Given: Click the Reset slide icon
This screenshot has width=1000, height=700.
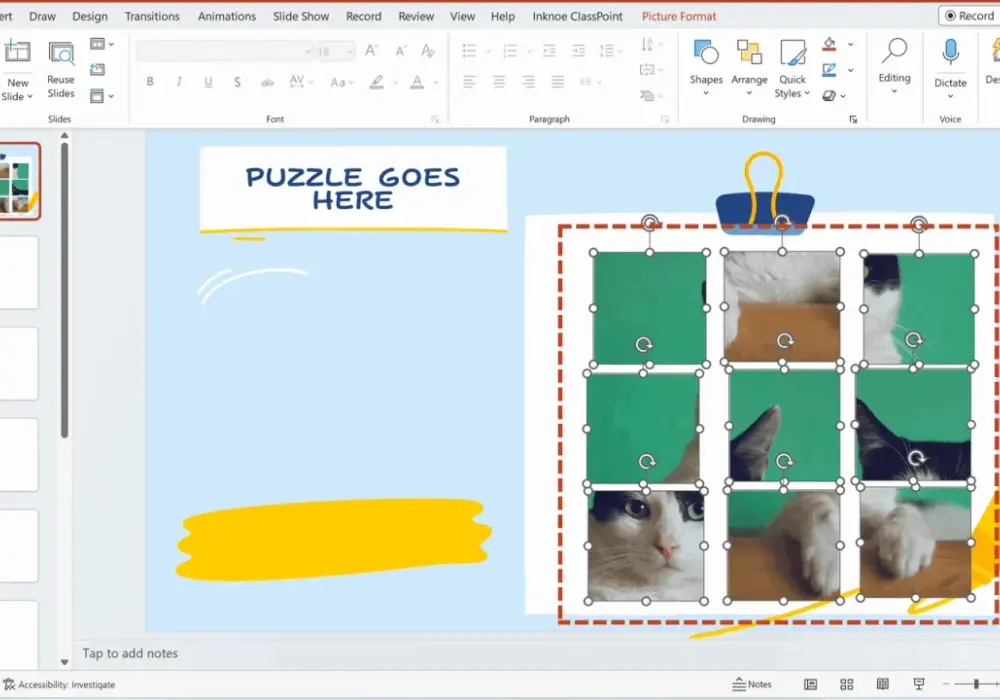Looking at the screenshot, I should [98, 69].
